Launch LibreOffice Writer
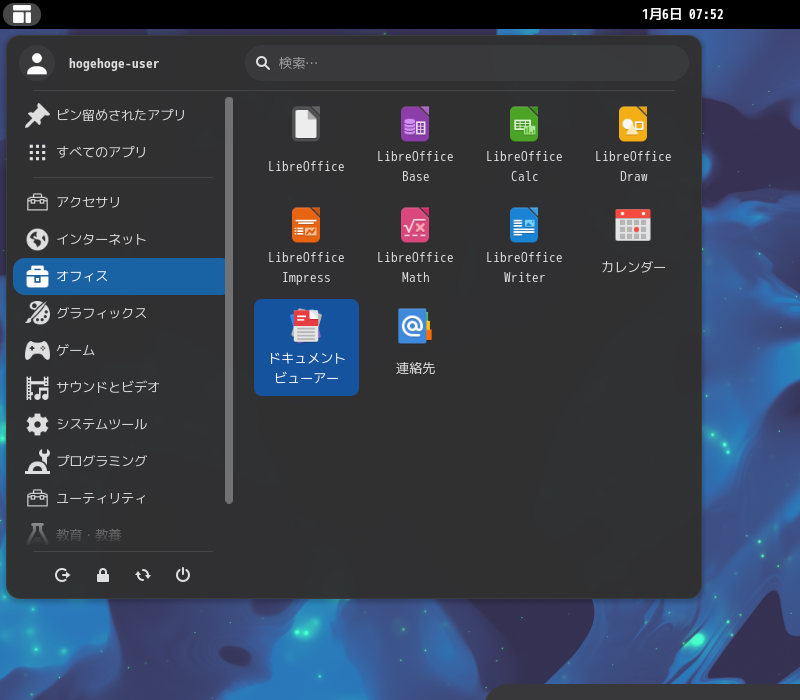Viewport: 800px width, 700px height. coord(524,244)
